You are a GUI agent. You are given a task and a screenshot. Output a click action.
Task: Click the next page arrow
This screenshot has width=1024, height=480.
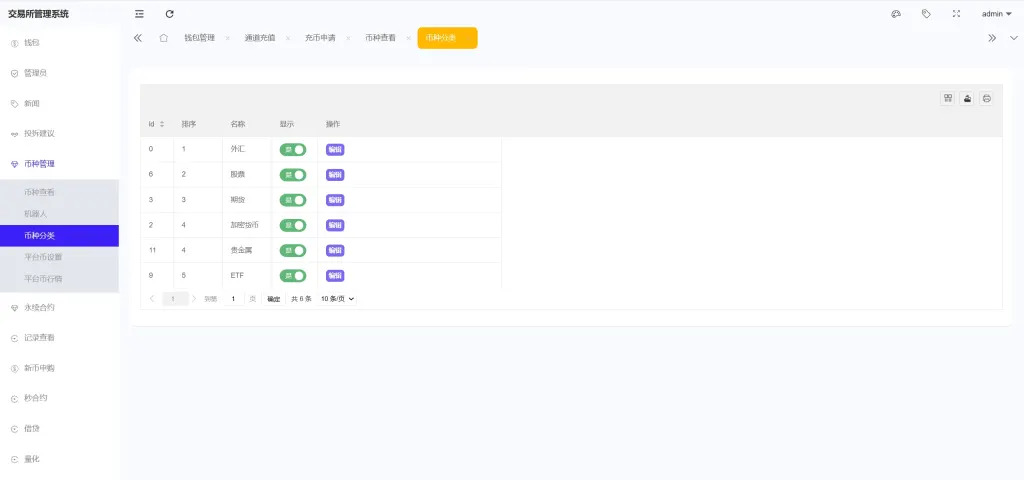pos(194,298)
